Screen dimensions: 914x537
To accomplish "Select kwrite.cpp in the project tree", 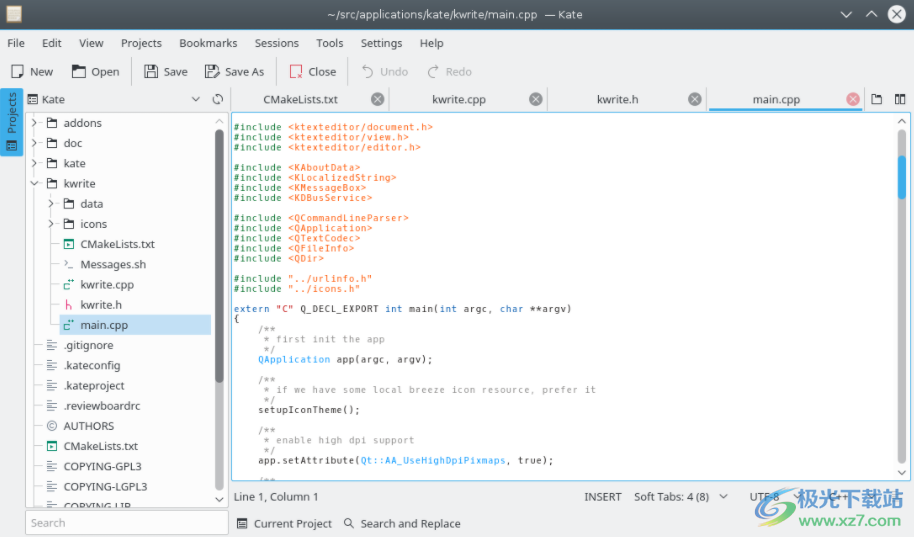I will [x=107, y=285].
